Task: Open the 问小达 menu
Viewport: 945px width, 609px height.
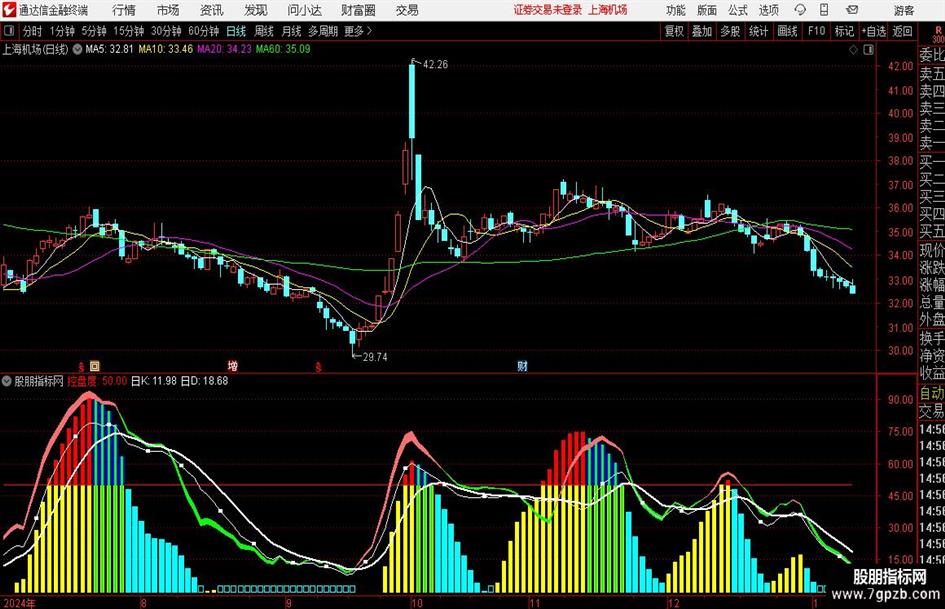Action: 304,10
